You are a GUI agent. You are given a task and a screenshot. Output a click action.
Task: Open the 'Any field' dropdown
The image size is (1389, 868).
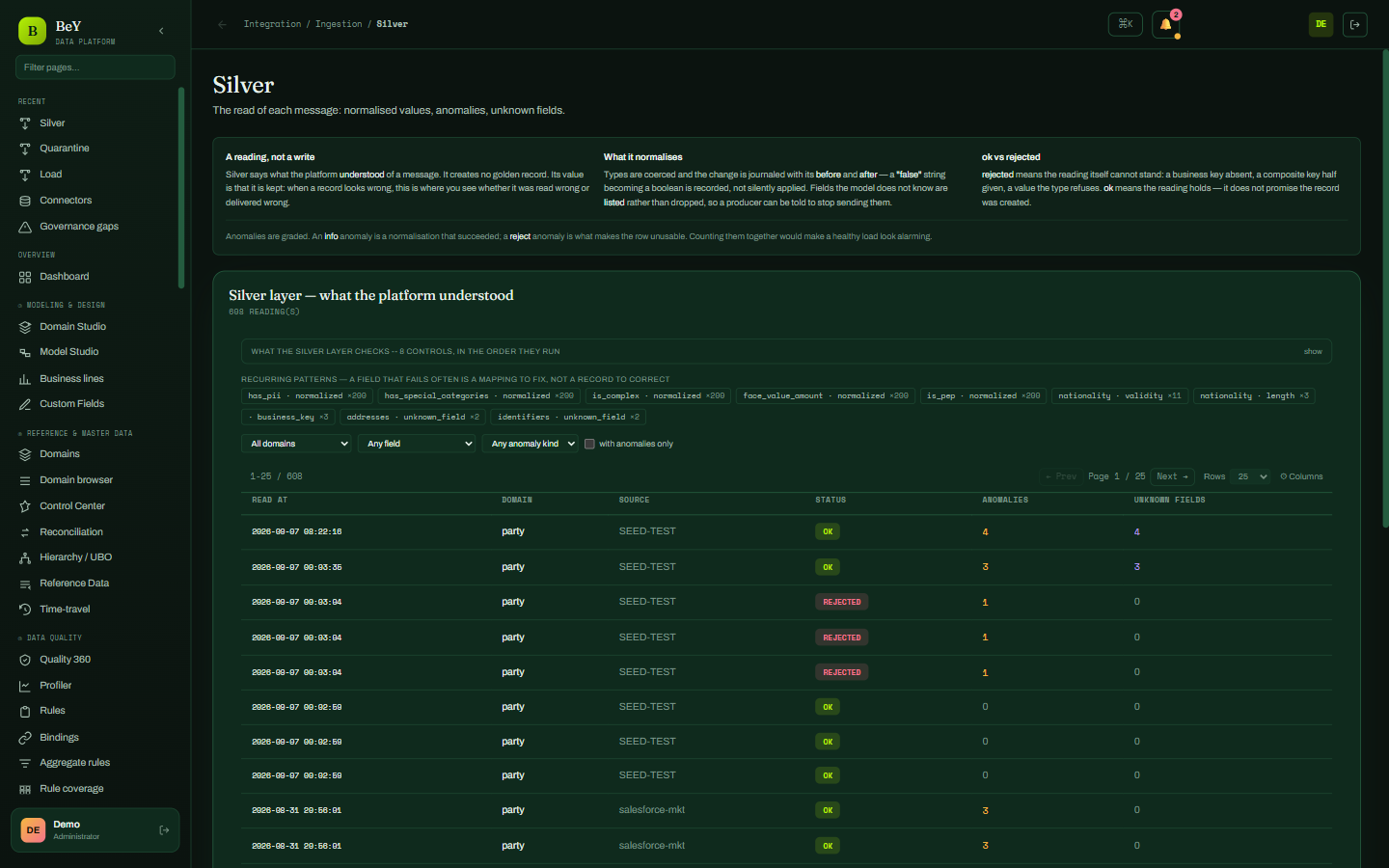(x=417, y=444)
